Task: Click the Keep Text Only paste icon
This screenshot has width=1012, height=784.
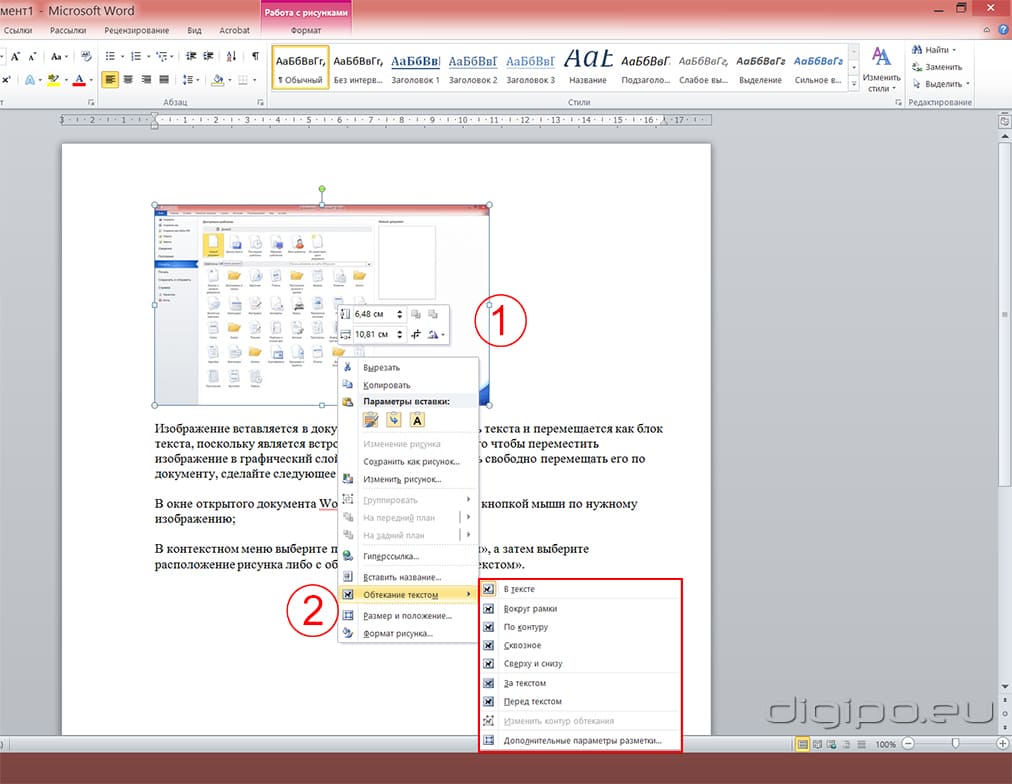Action: (417, 420)
